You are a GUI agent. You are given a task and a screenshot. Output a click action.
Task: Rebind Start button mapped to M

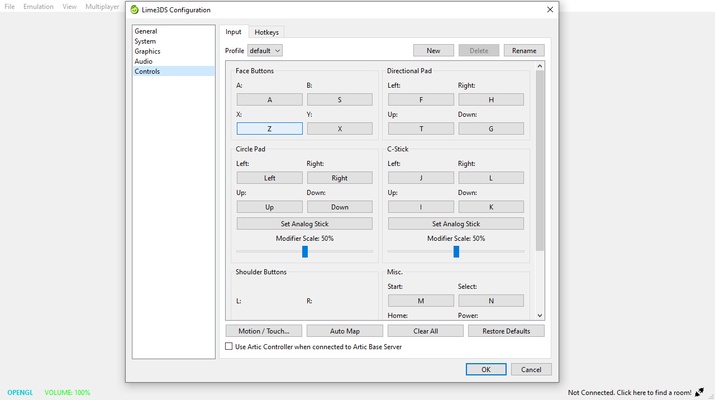click(x=421, y=301)
